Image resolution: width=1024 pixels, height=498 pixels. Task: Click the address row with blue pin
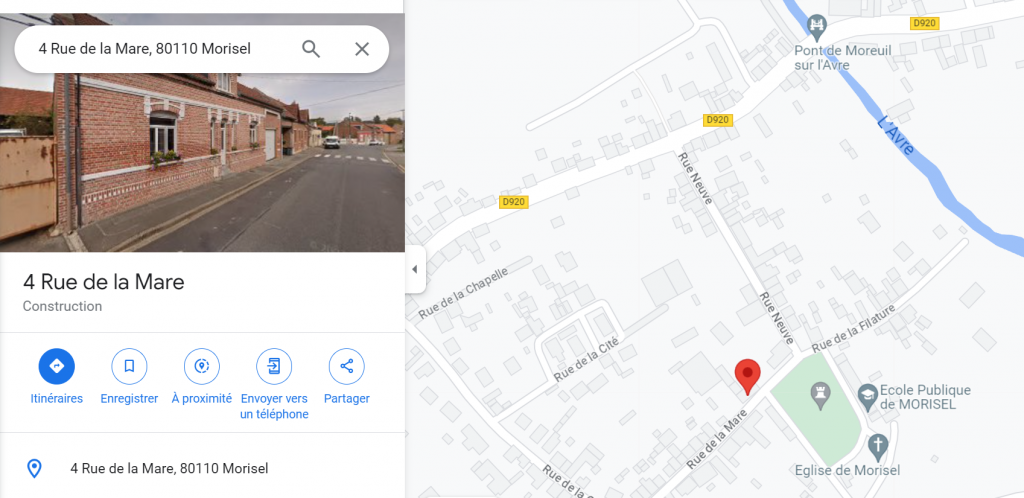pyautogui.click(x=202, y=469)
